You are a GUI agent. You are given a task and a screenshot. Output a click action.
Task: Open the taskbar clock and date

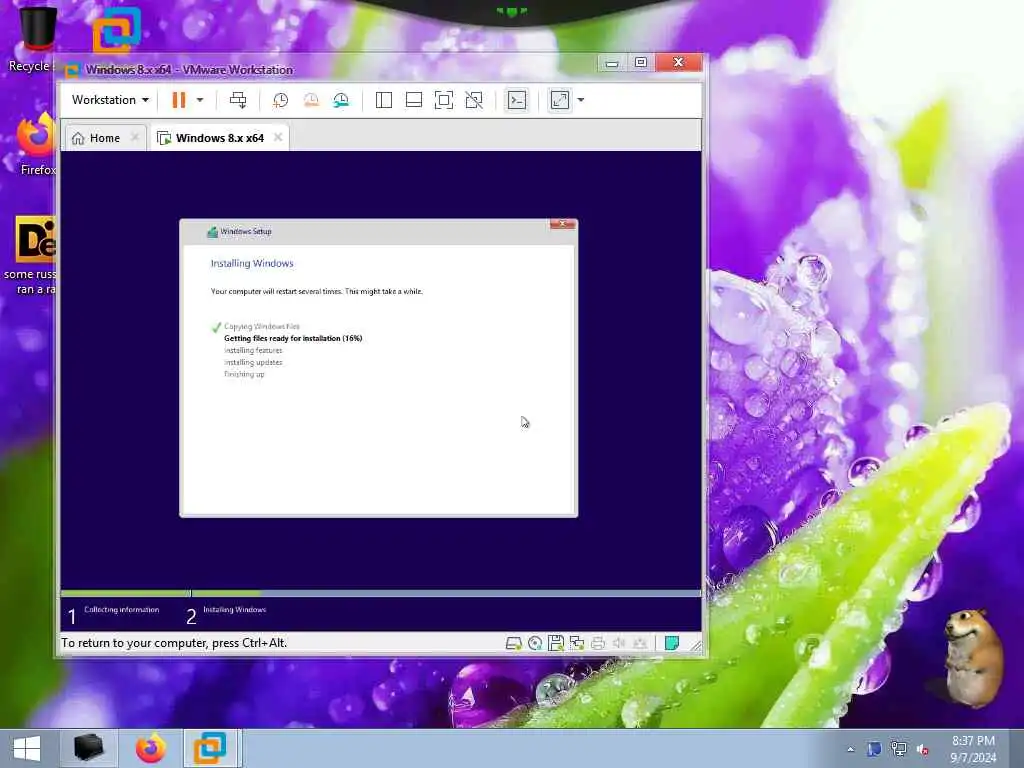973,749
